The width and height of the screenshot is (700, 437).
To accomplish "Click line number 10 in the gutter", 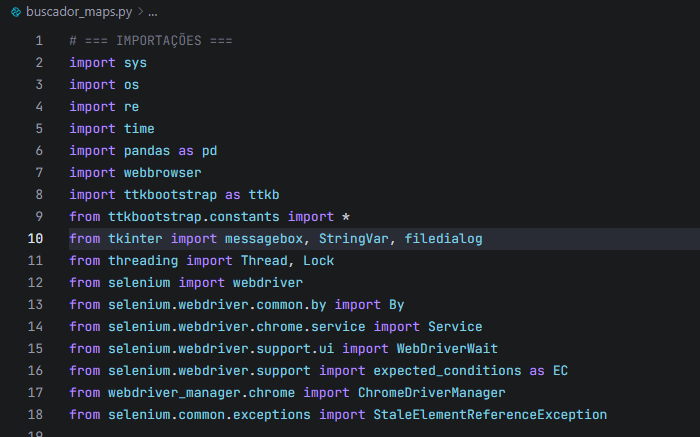I will 35,239.
